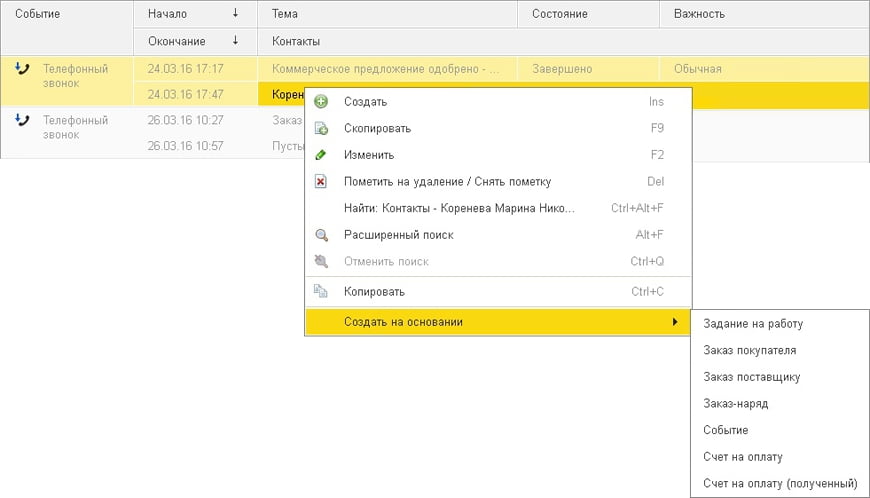This screenshot has width=870, height=498.
Task: Click the 26.03.16 10:27 start time
Action: 195,120
